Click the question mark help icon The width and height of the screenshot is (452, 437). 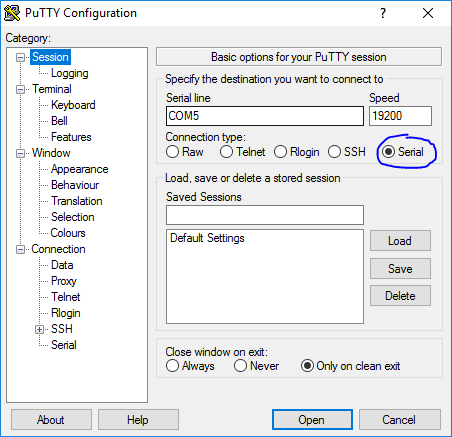(383, 13)
